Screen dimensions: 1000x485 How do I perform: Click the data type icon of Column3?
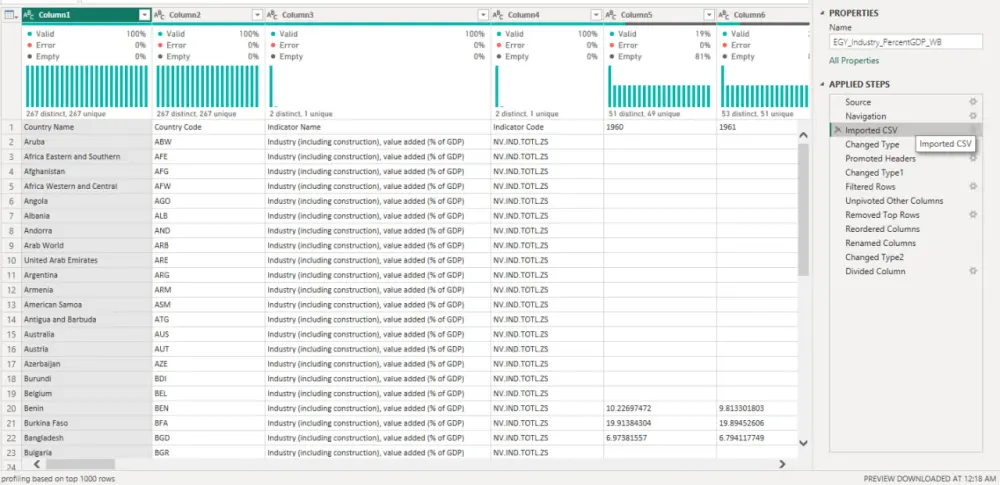coord(272,15)
